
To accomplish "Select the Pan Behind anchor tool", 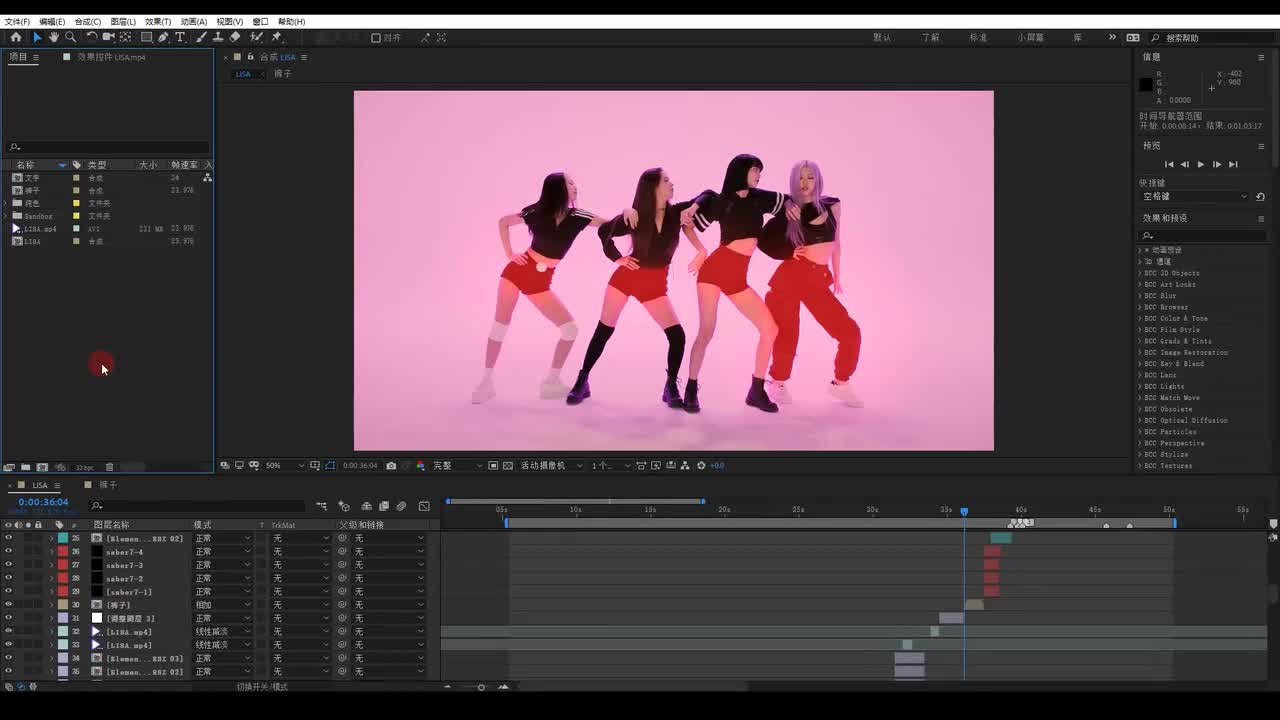I will click(125, 37).
